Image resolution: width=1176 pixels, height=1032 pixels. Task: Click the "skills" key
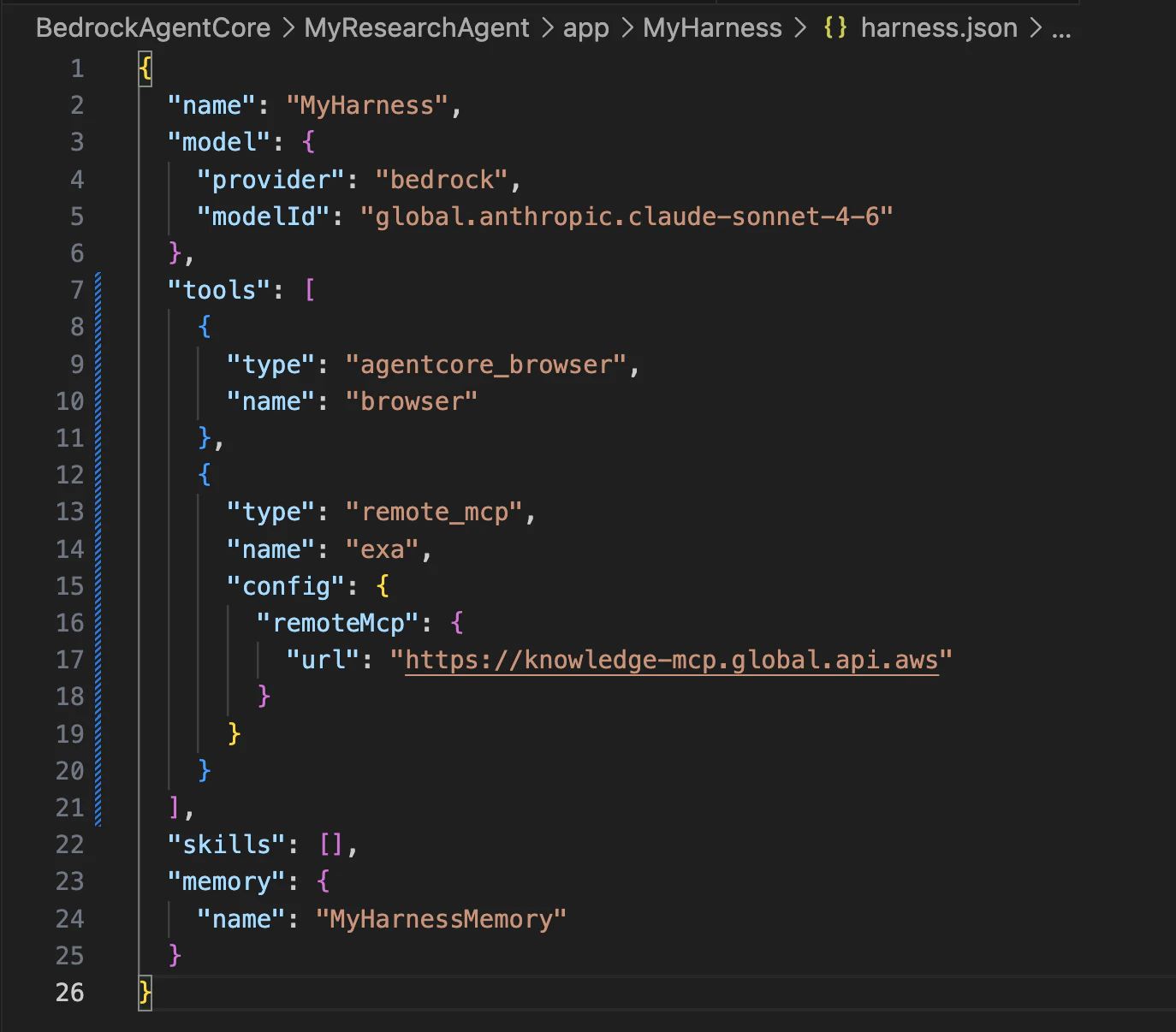click(x=227, y=845)
